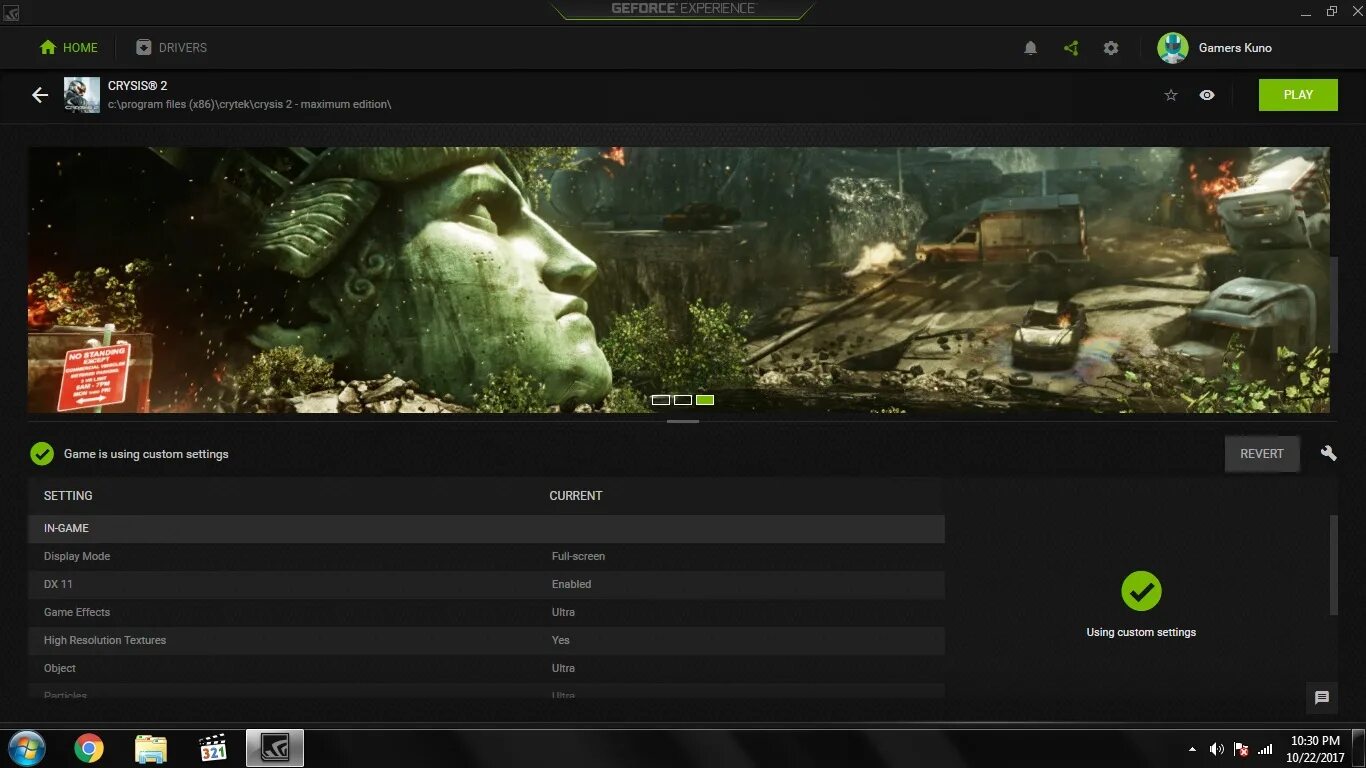
Task: Click the Revert button
Action: tap(1262, 454)
